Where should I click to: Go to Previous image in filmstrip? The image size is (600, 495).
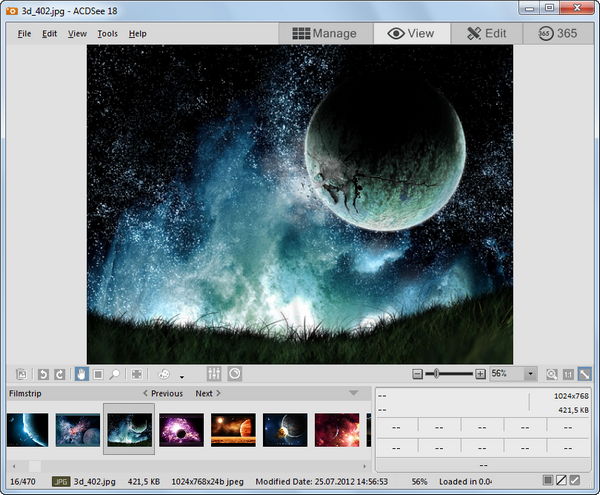[162, 394]
